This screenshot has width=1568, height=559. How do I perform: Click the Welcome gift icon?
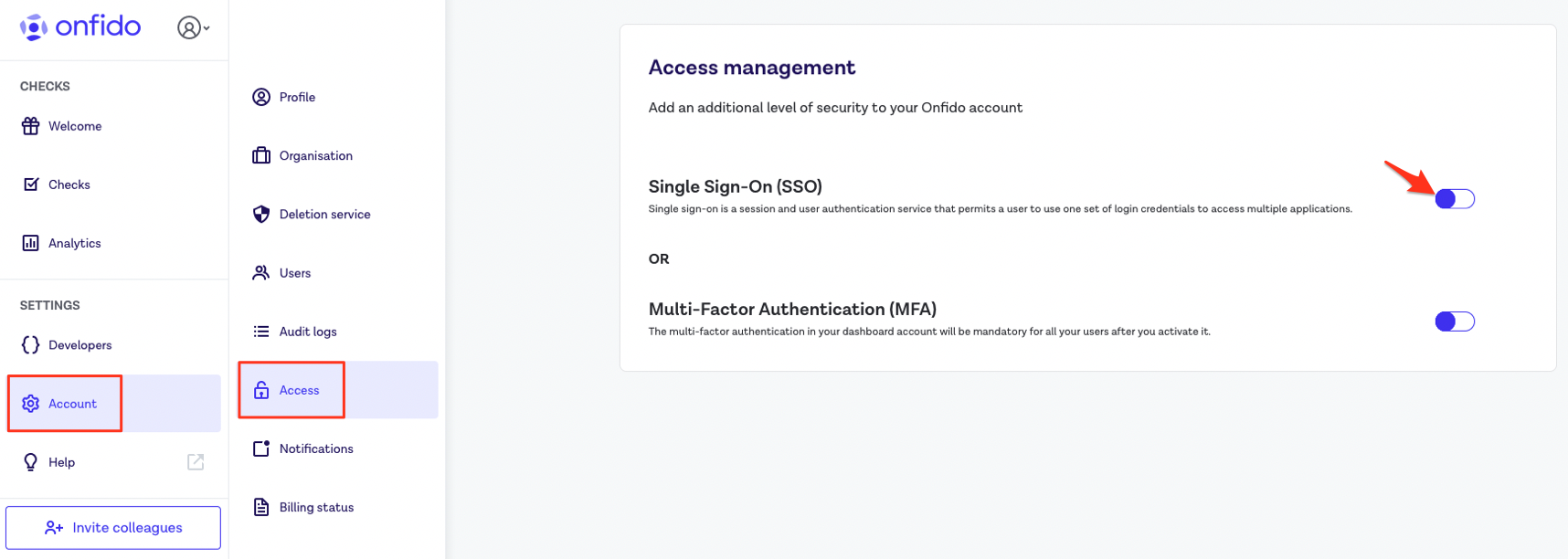(x=31, y=126)
